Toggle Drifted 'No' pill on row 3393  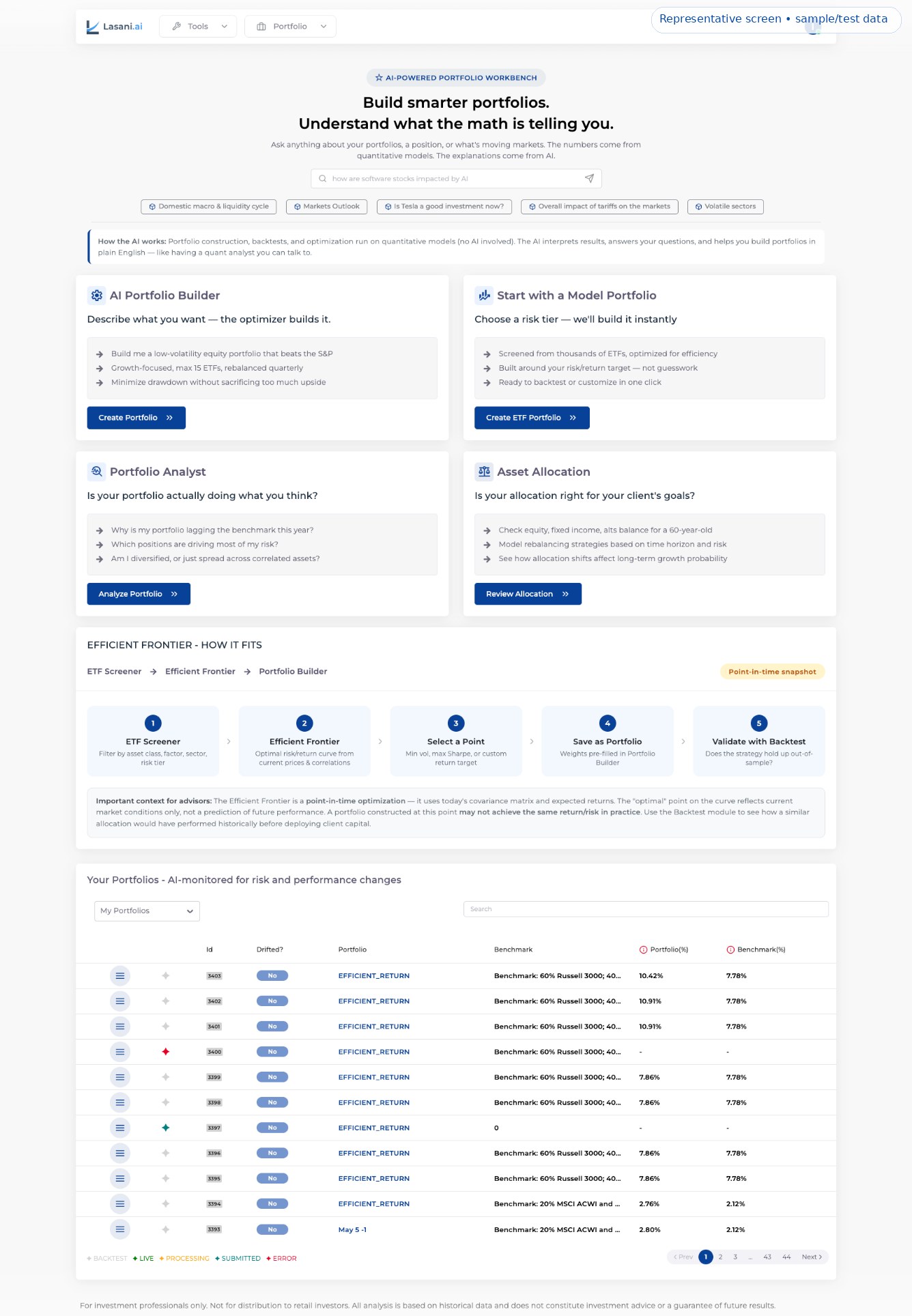click(272, 1229)
